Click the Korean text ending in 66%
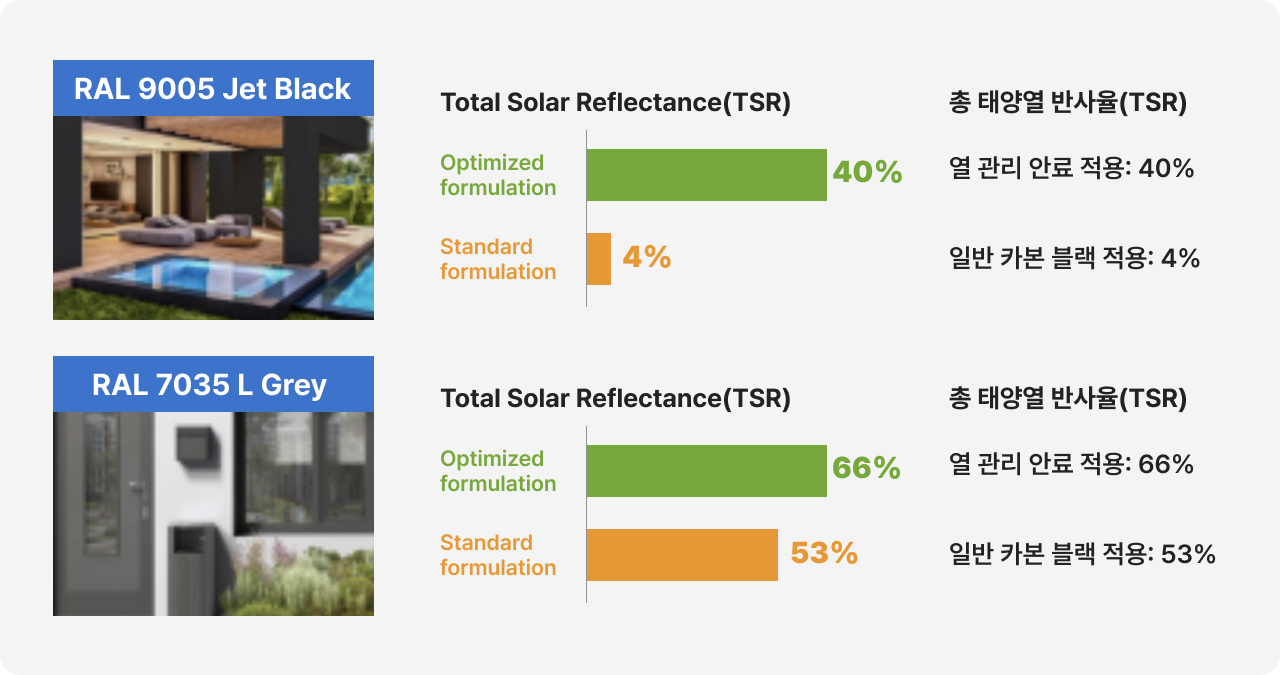This screenshot has height=675, width=1280. [1071, 464]
